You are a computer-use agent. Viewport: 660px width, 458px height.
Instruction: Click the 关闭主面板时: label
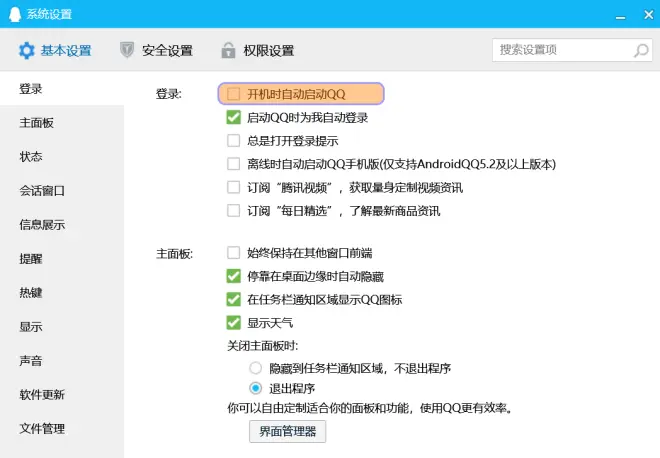click(263, 346)
